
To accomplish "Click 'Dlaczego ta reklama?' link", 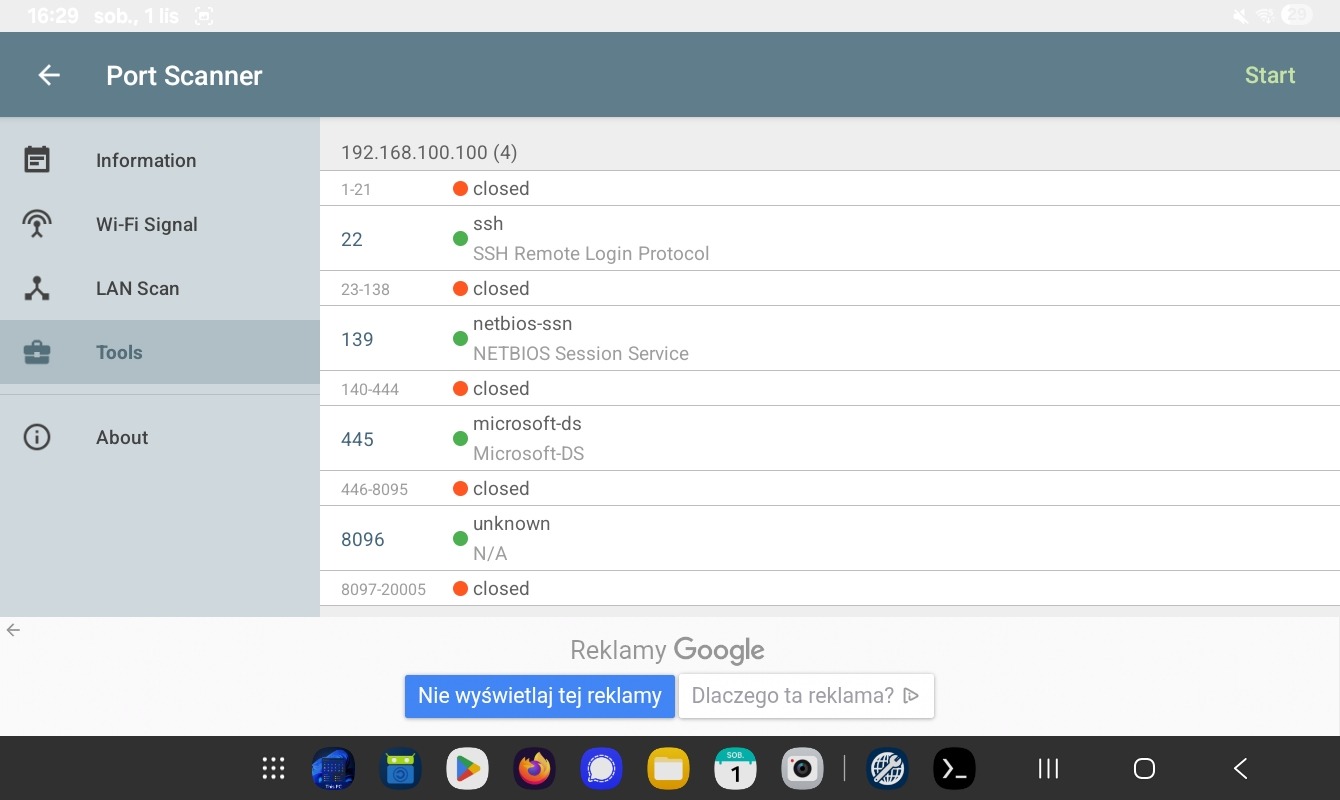I will [x=805, y=696].
